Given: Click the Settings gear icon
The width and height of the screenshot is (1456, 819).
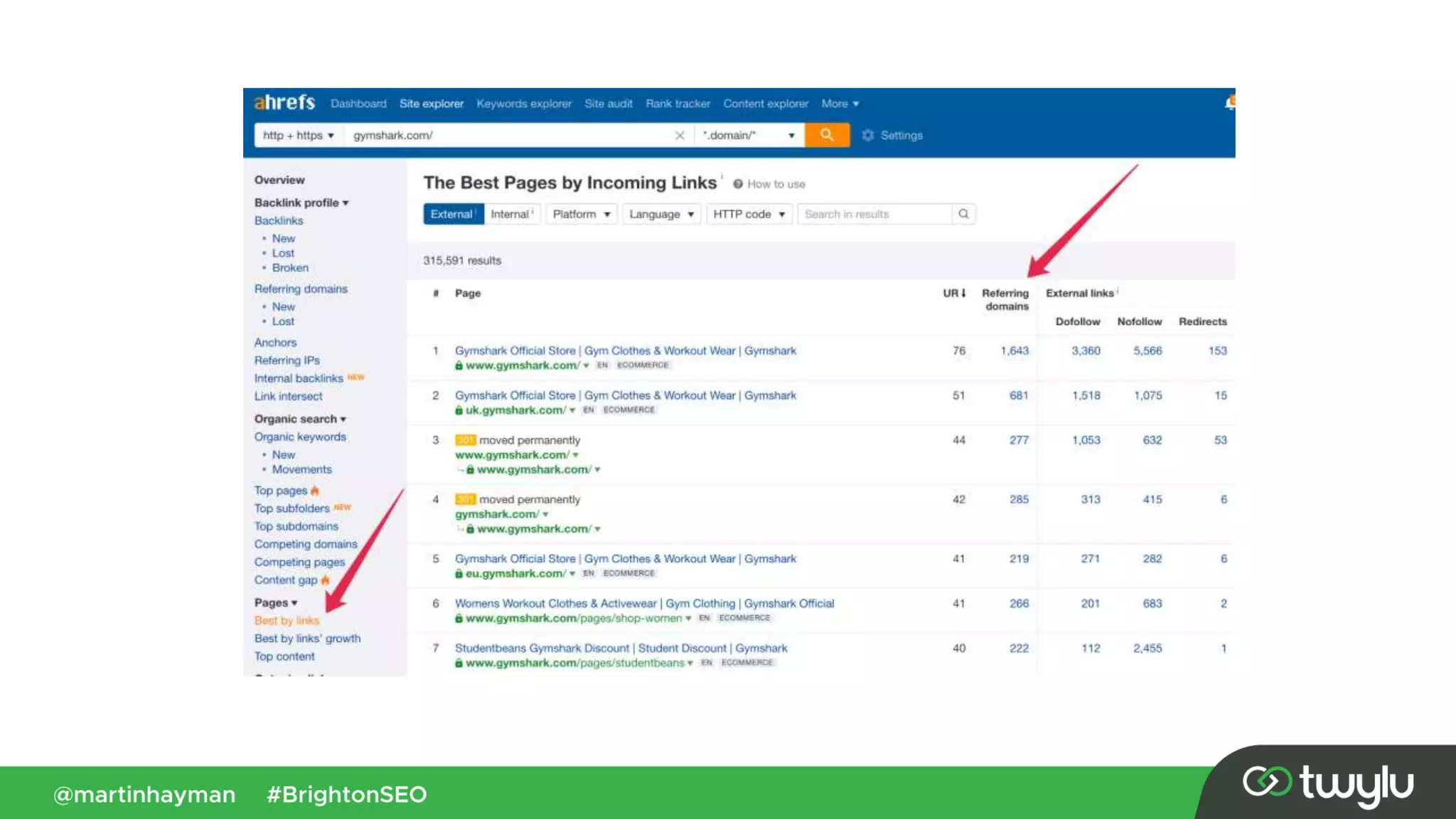Looking at the screenshot, I should point(867,135).
